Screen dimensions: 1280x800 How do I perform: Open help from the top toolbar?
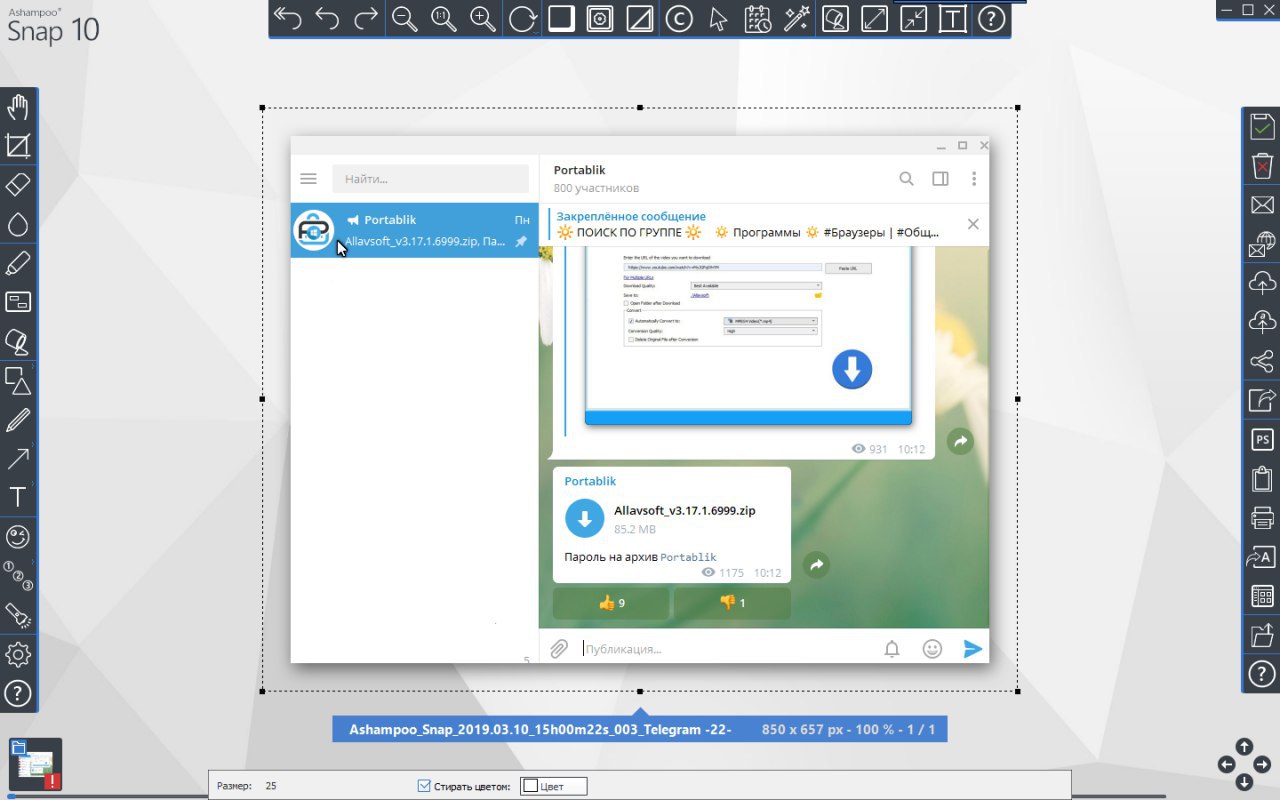(x=991, y=19)
